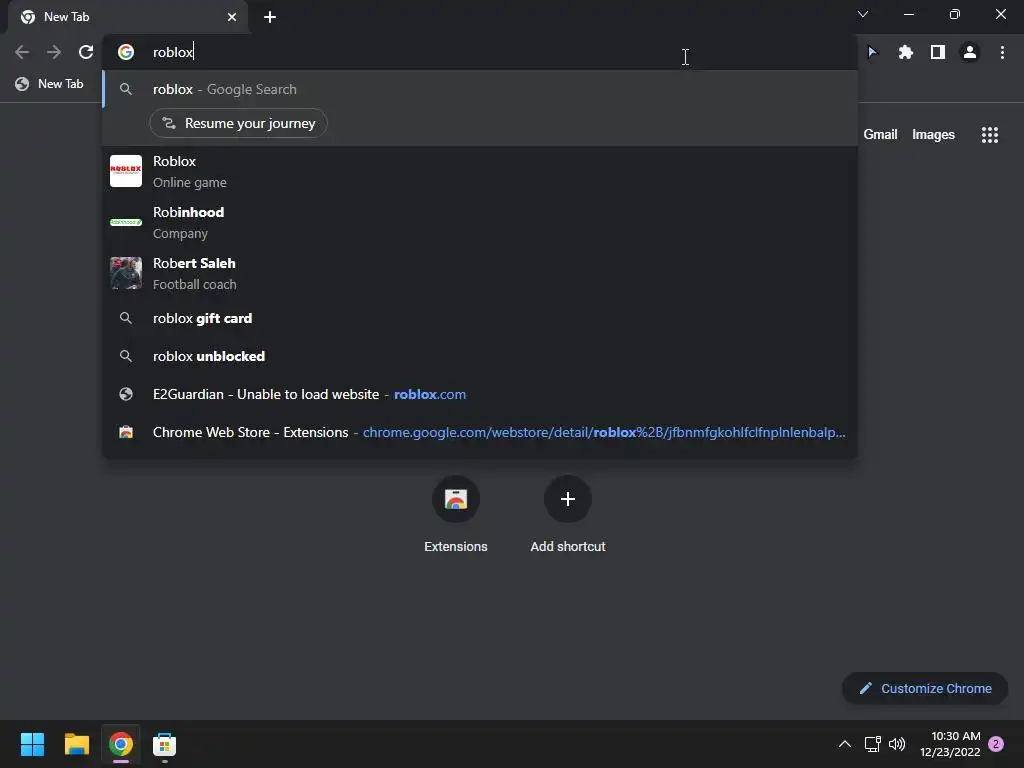Image resolution: width=1024 pixels, height=768 pixels.
Task: Open the profile avatar menu
Action: [970, 52]
